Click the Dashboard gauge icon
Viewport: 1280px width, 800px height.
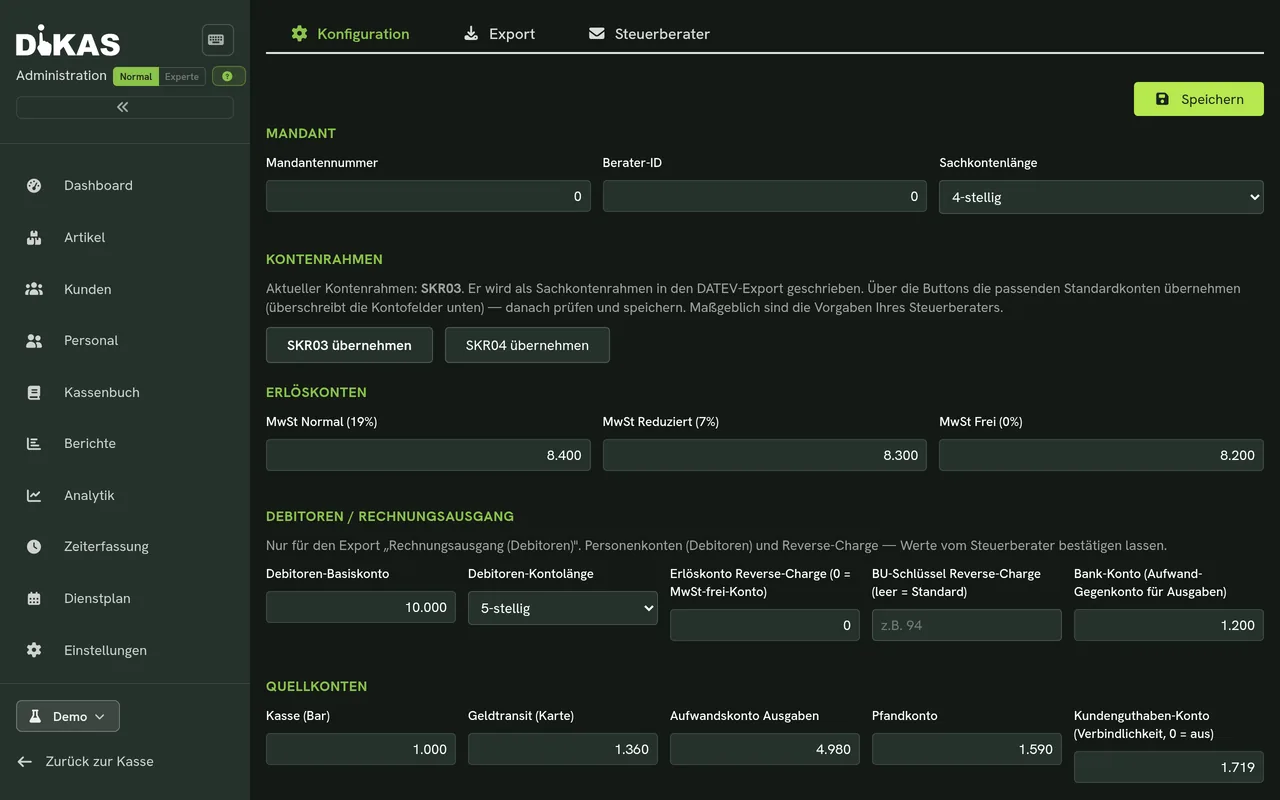(x=34, y=185)
